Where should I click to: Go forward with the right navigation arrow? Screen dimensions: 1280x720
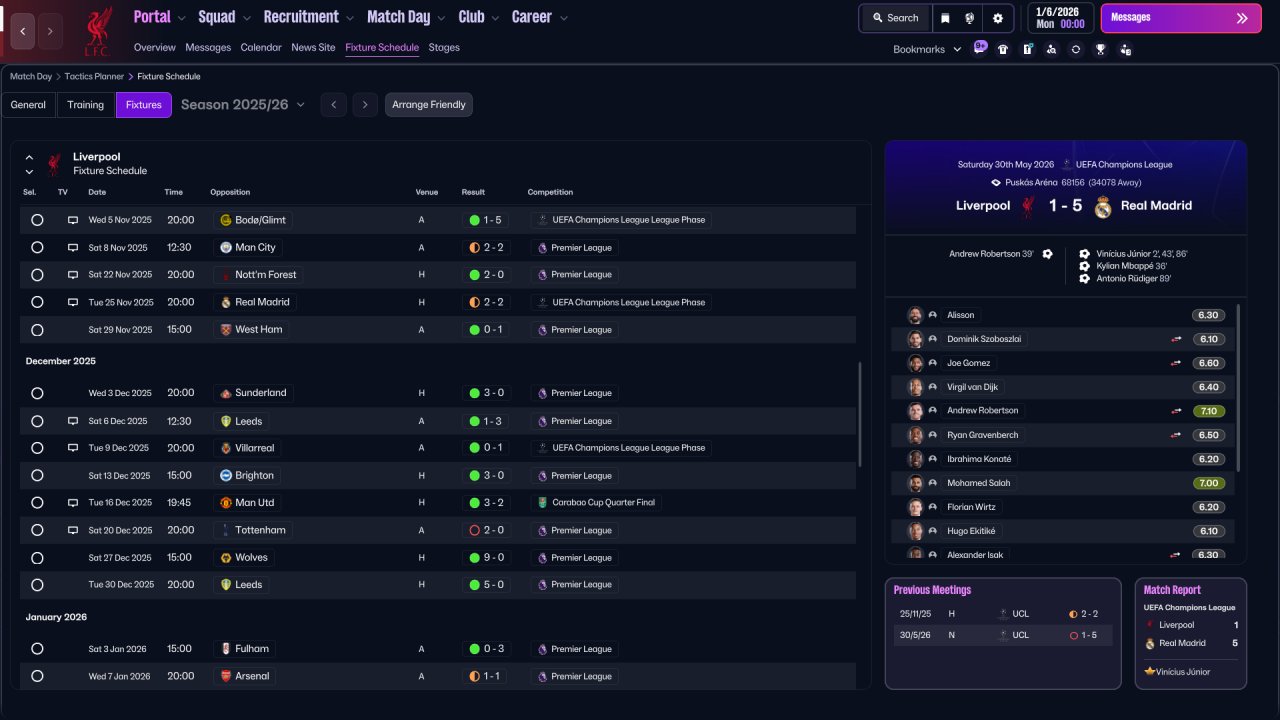point(50,31)
